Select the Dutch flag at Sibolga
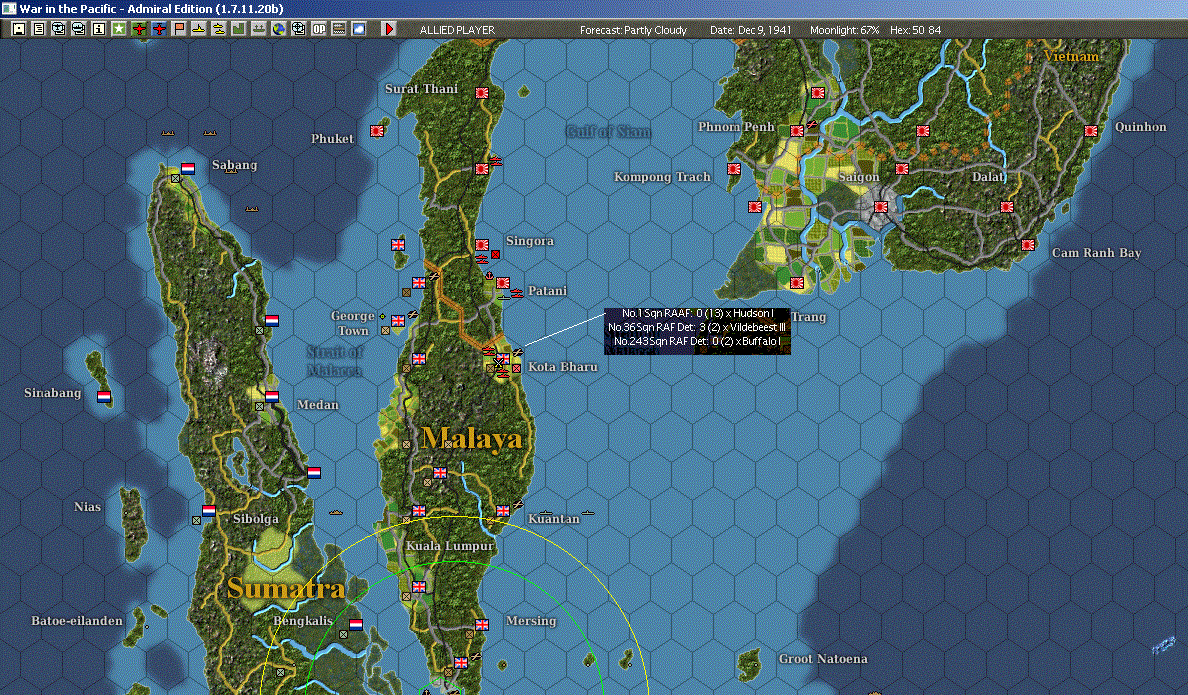This screenshot has width=1188, height=695. coord(209,511)
